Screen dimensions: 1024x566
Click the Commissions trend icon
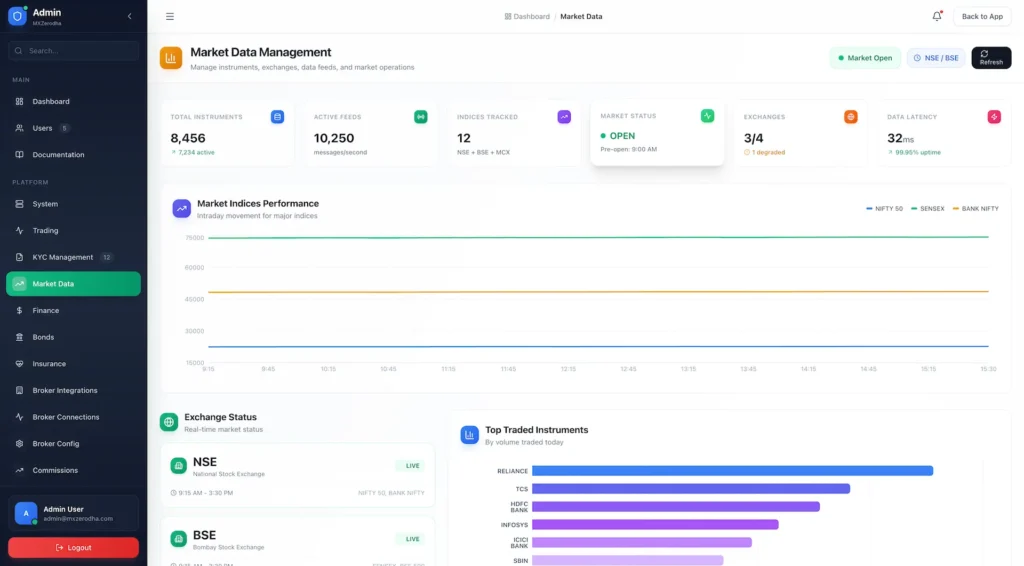coord(19,470)
